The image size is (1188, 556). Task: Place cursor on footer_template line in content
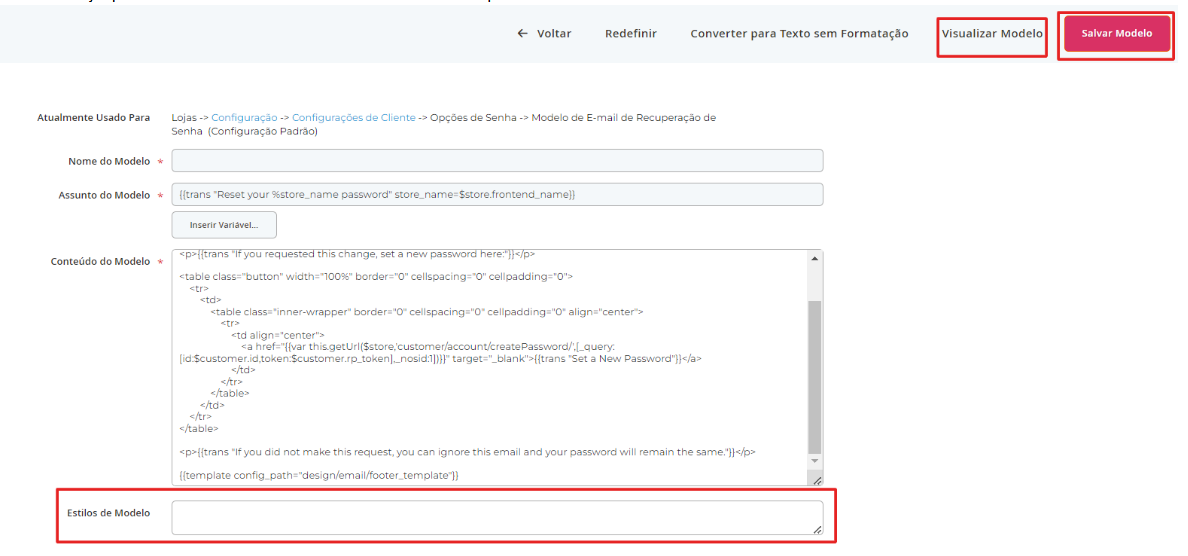click(x=320, y=475)
